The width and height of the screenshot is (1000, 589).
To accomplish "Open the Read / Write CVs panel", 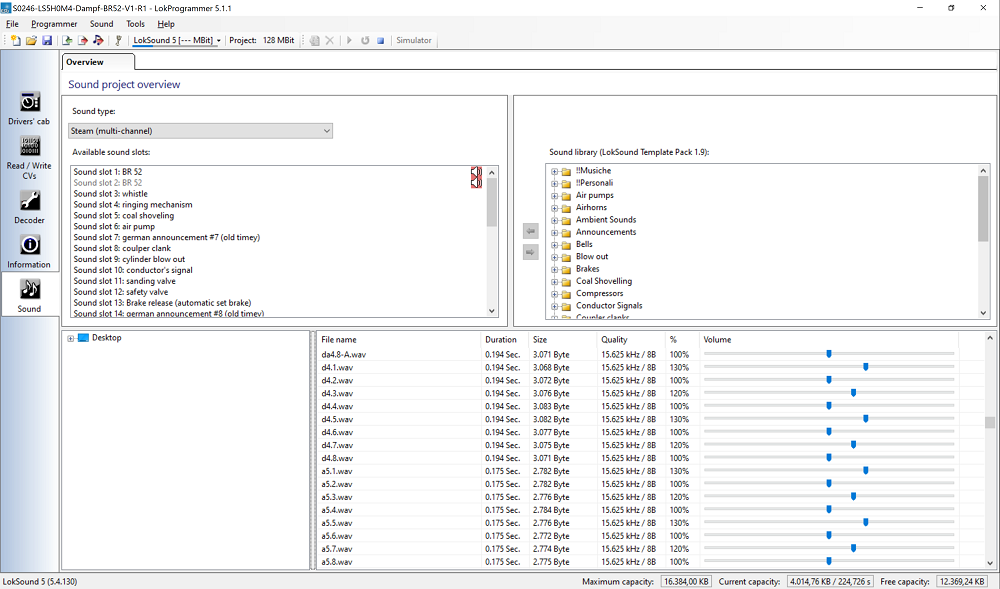I will (x=29, y=153).
